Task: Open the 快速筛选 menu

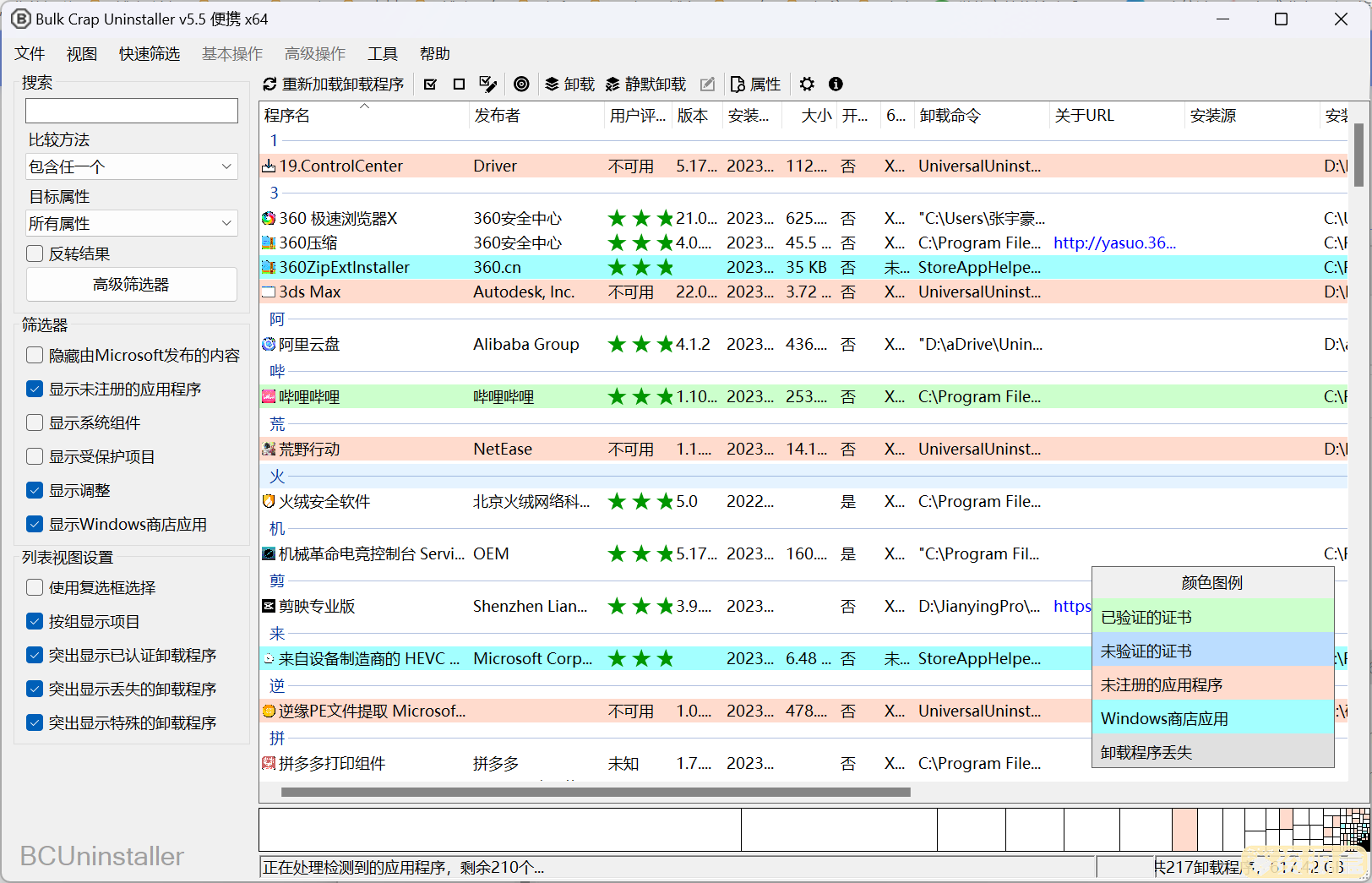Action: [150, 54]
